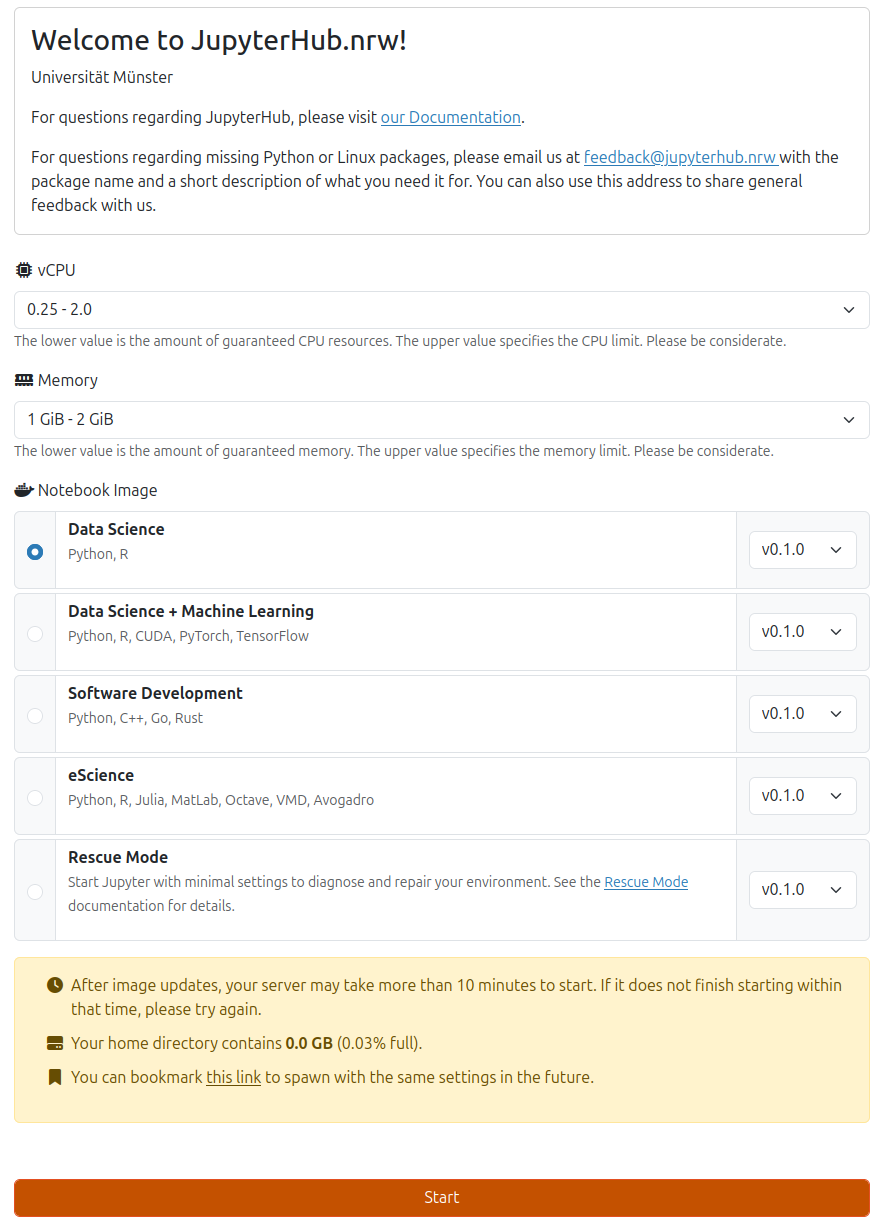Viewport: 884px width, 1226px height.
Task: Open the vCPU 0.25 - 2.0 dropdown
Action: point(442,310)
